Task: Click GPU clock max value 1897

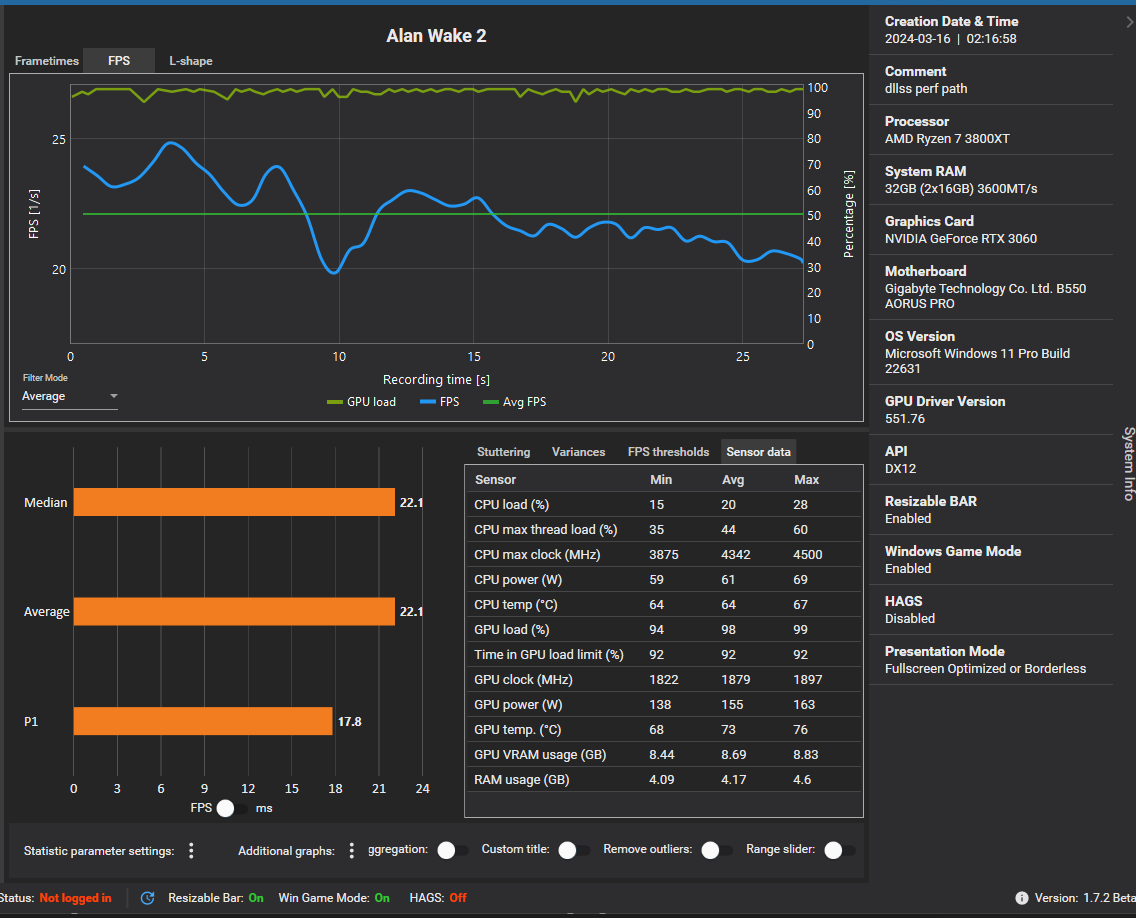Action: click(808, 680)
